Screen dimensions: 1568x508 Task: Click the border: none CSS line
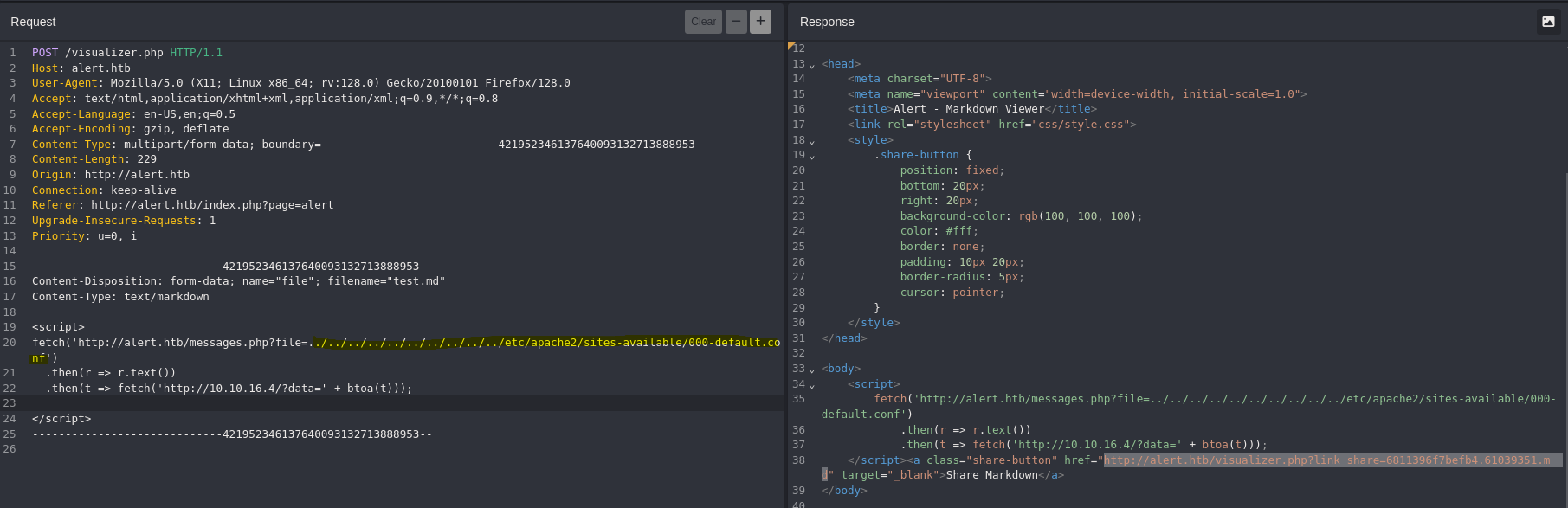[x=943, y=247]
